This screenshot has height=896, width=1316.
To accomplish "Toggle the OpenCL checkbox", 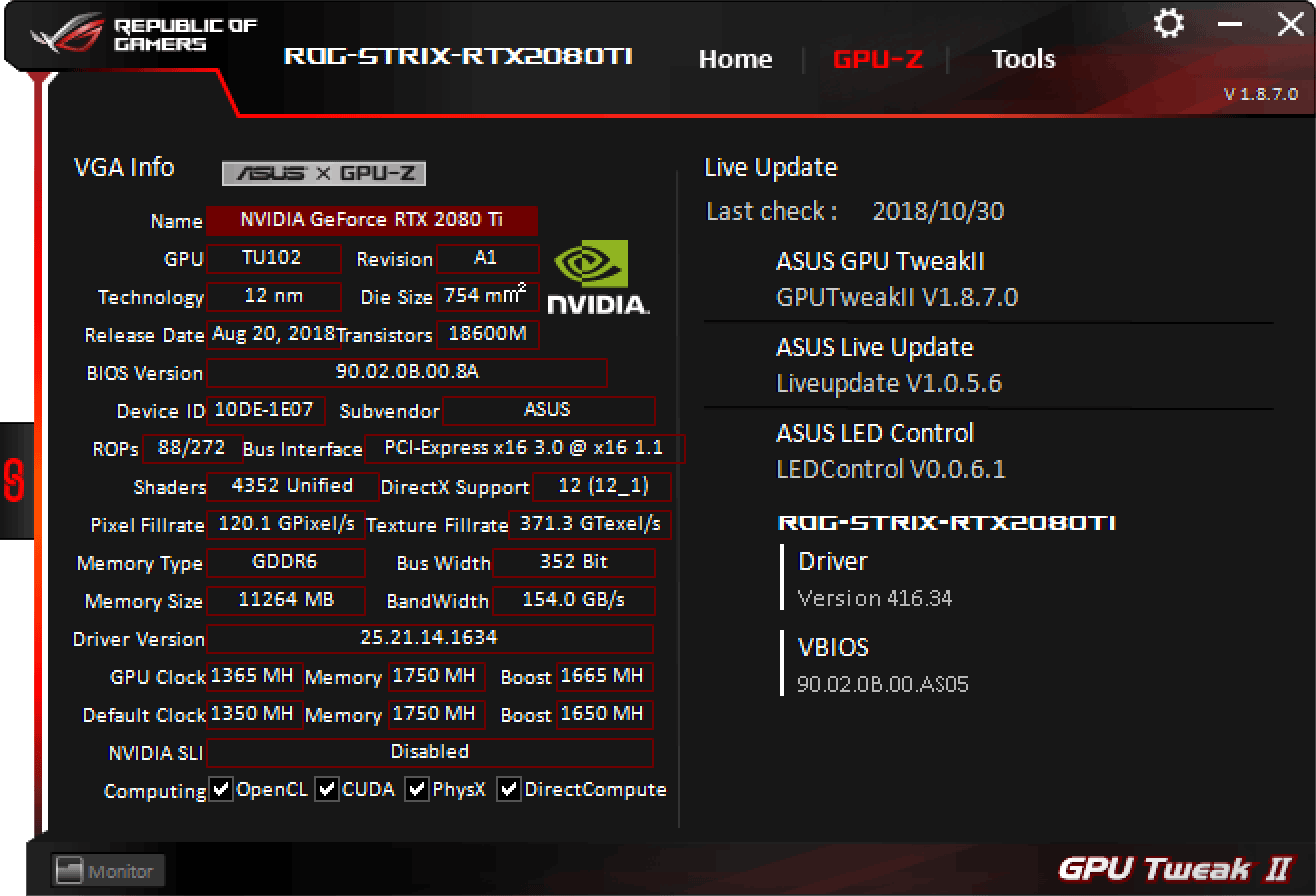I will point(221,789).
